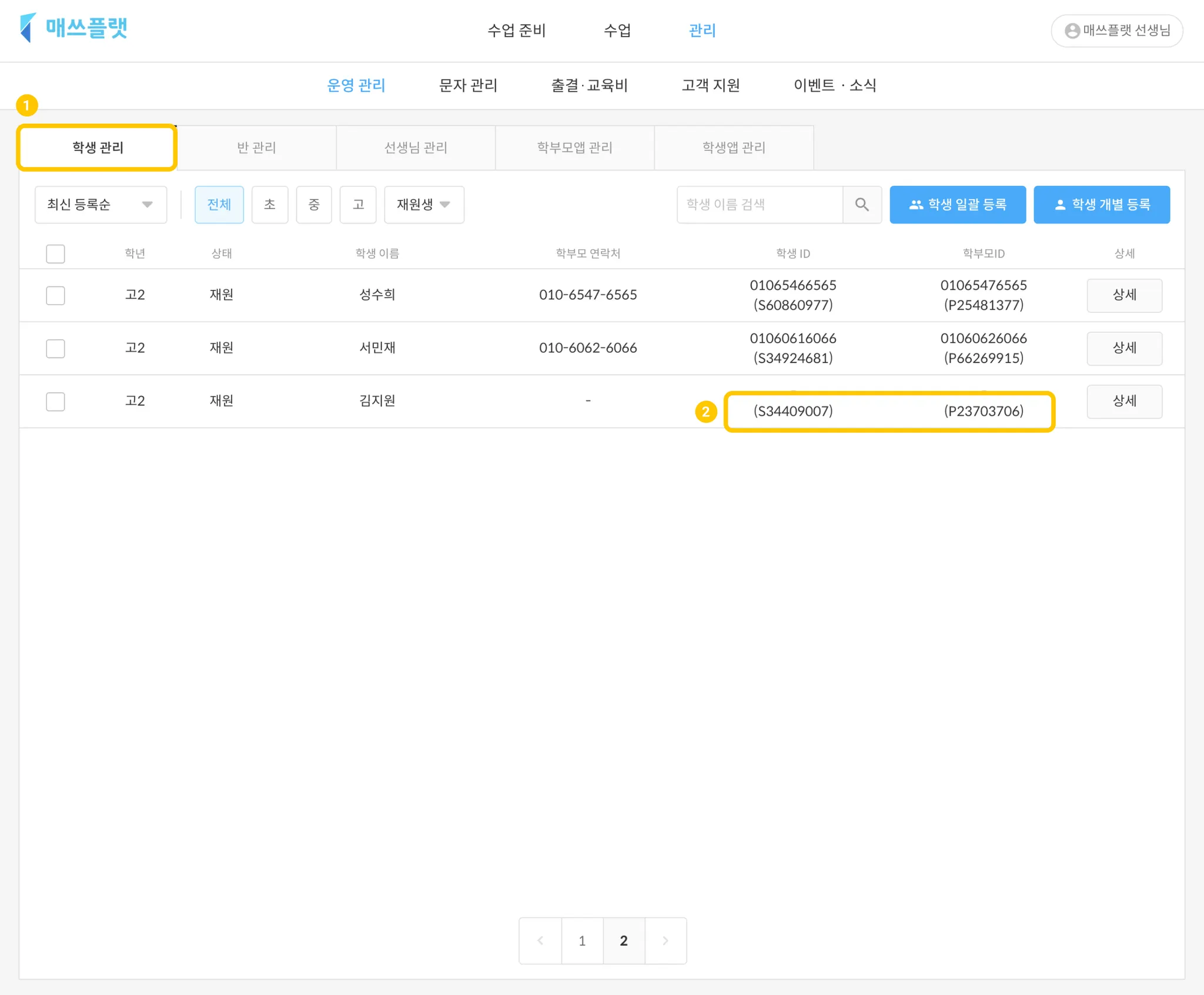The image size is (1204, 995).
Task: Open 상세 for student 서민재
Action: tap(1123, 348)
